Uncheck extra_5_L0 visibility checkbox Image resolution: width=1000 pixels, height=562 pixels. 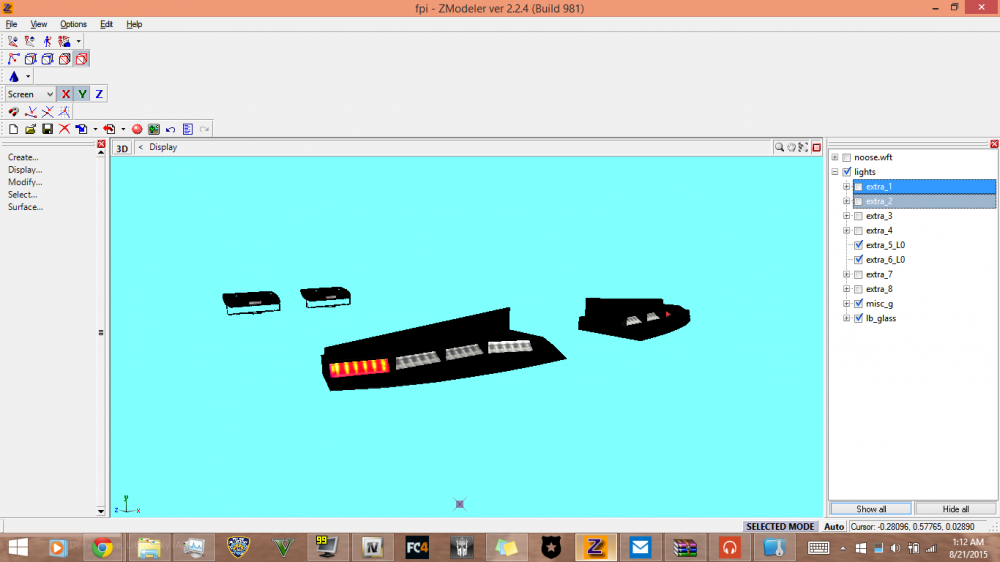[x=858, y=245]
